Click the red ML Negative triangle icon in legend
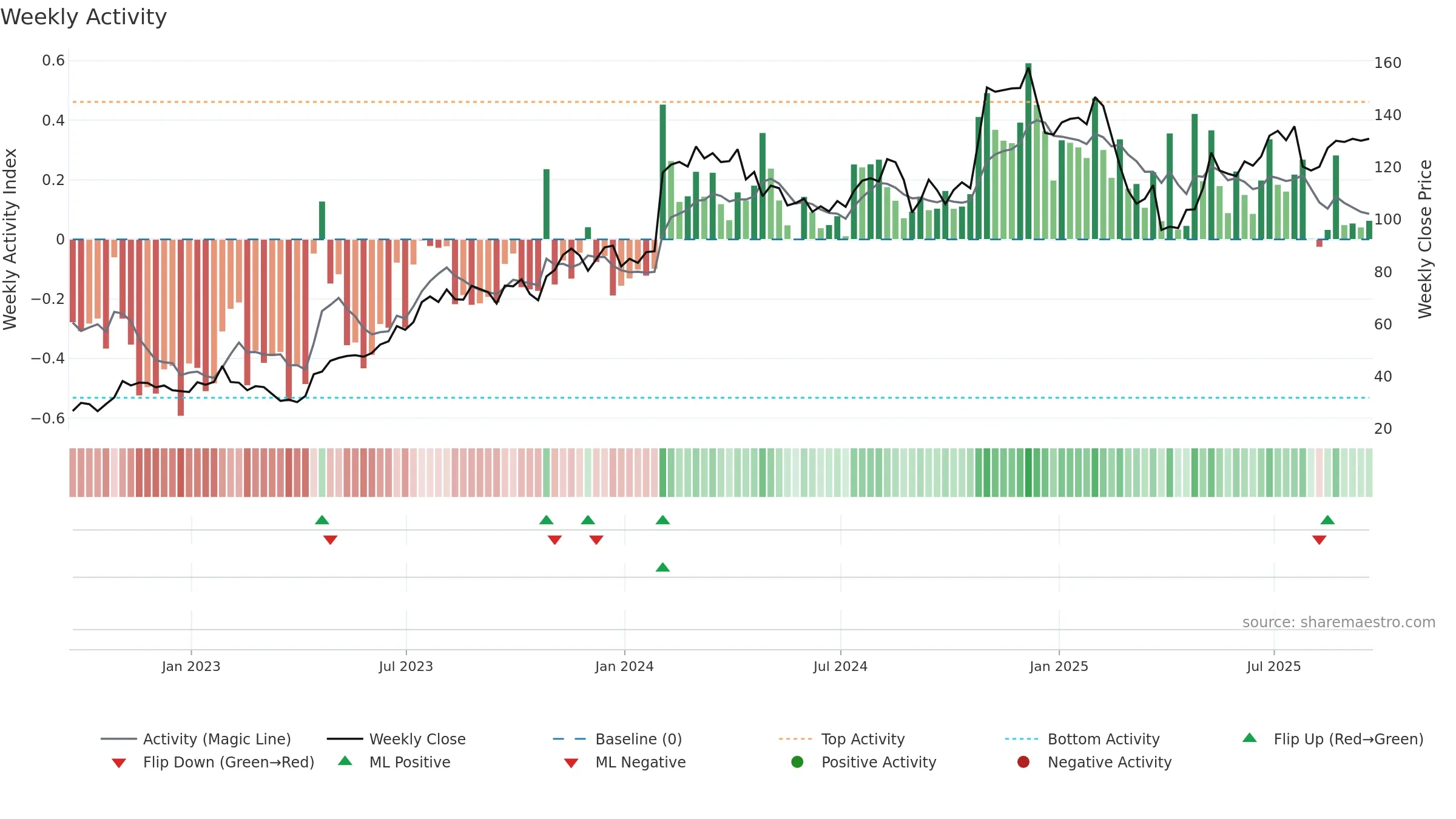 click(x=571, y=763)
